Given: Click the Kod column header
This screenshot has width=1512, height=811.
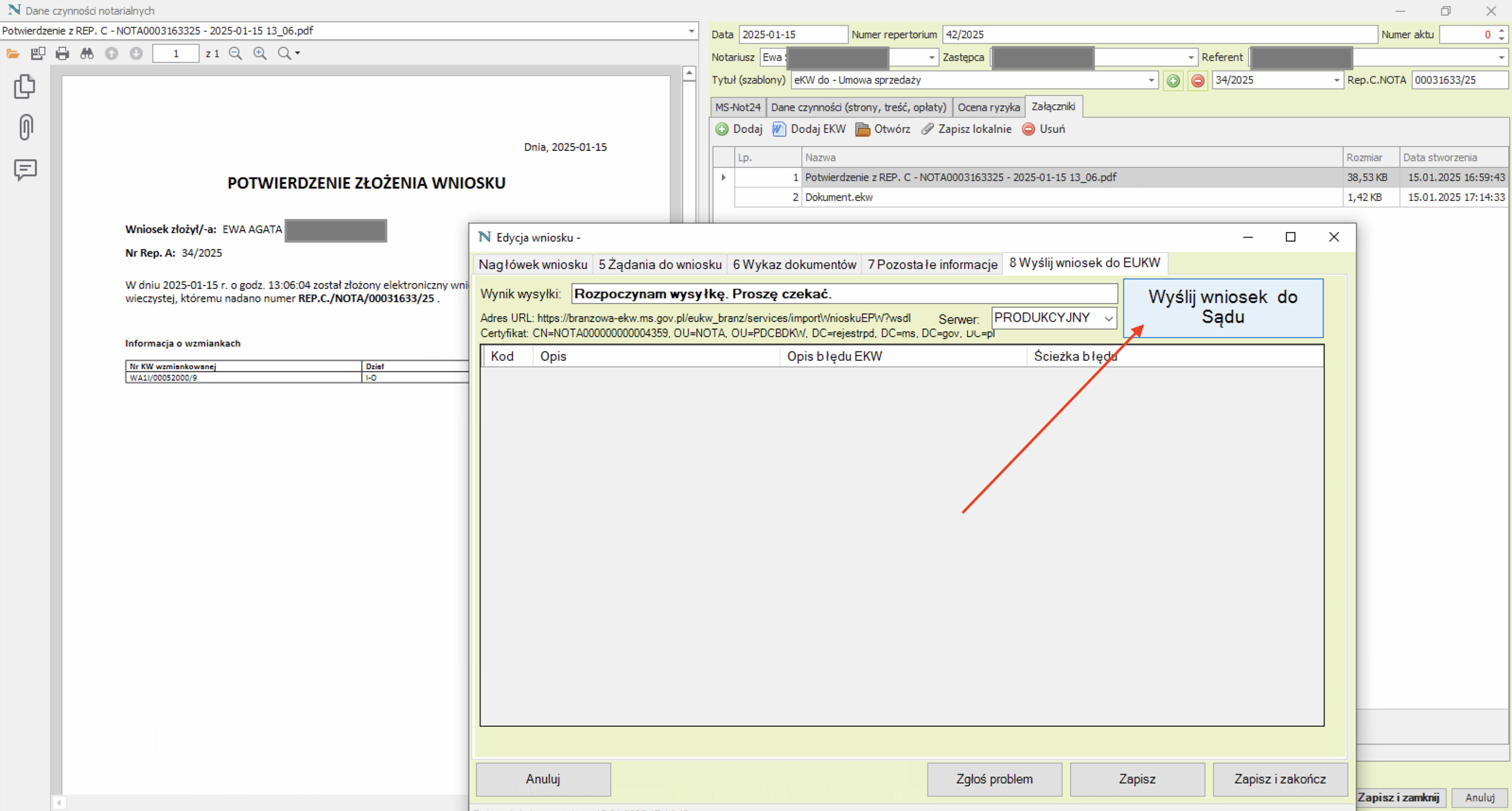Looking at the screenshot, I should [508, 356].
